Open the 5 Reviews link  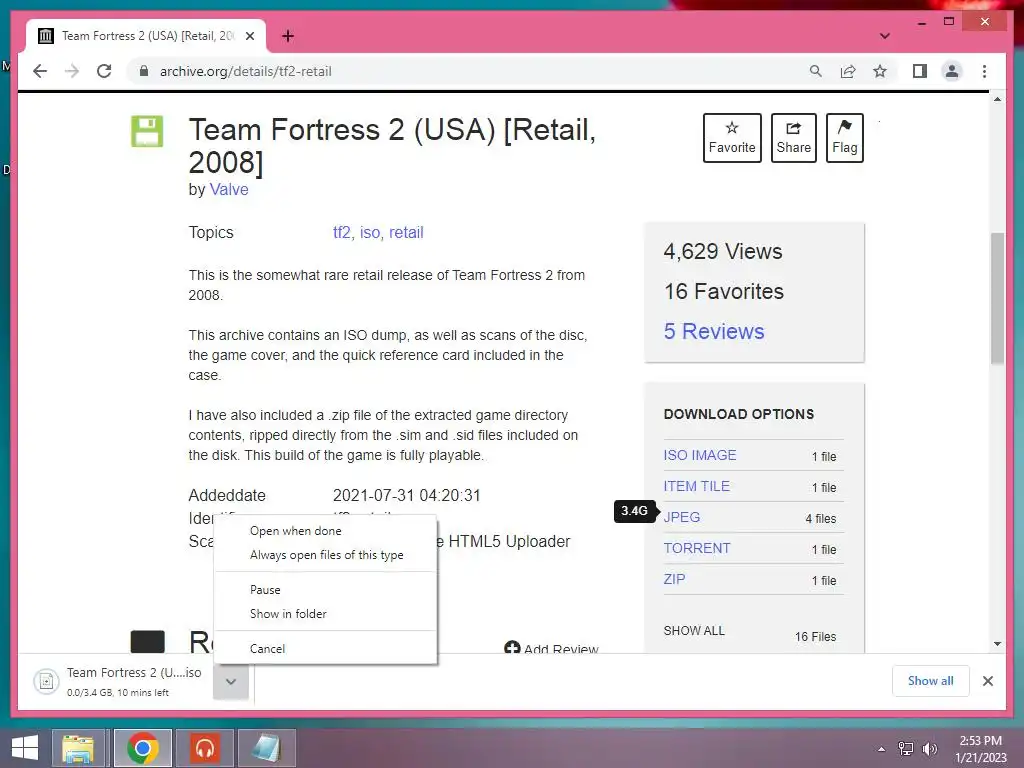click(714, 331)
